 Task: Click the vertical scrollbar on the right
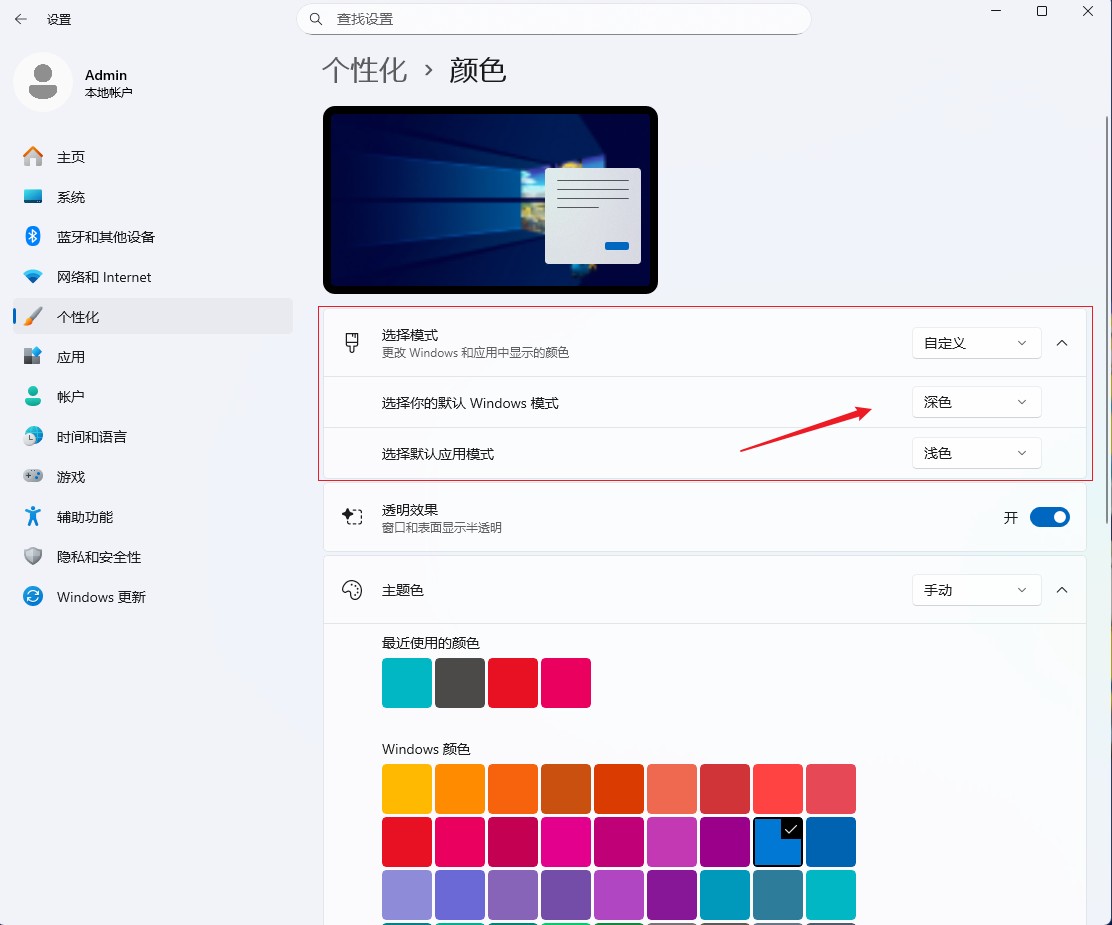(x=1107, y=319)
